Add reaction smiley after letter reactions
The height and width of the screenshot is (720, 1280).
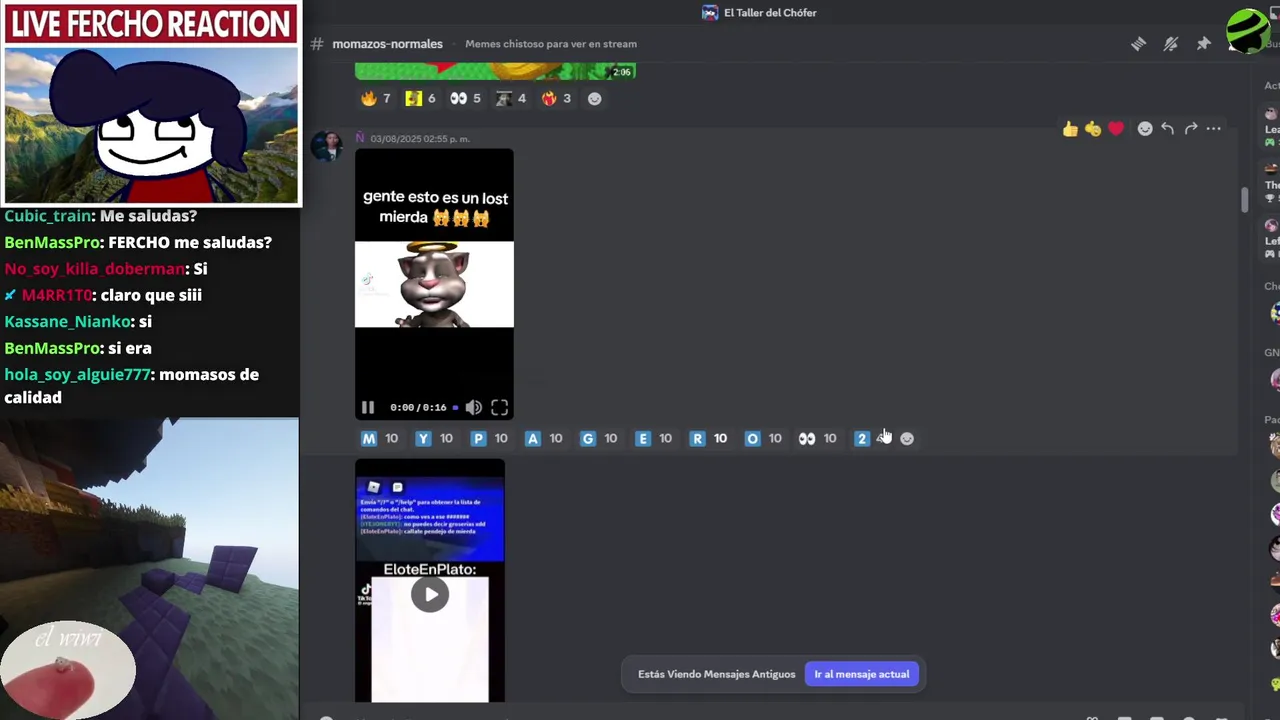pyautogui.click(x=907, y=438)
